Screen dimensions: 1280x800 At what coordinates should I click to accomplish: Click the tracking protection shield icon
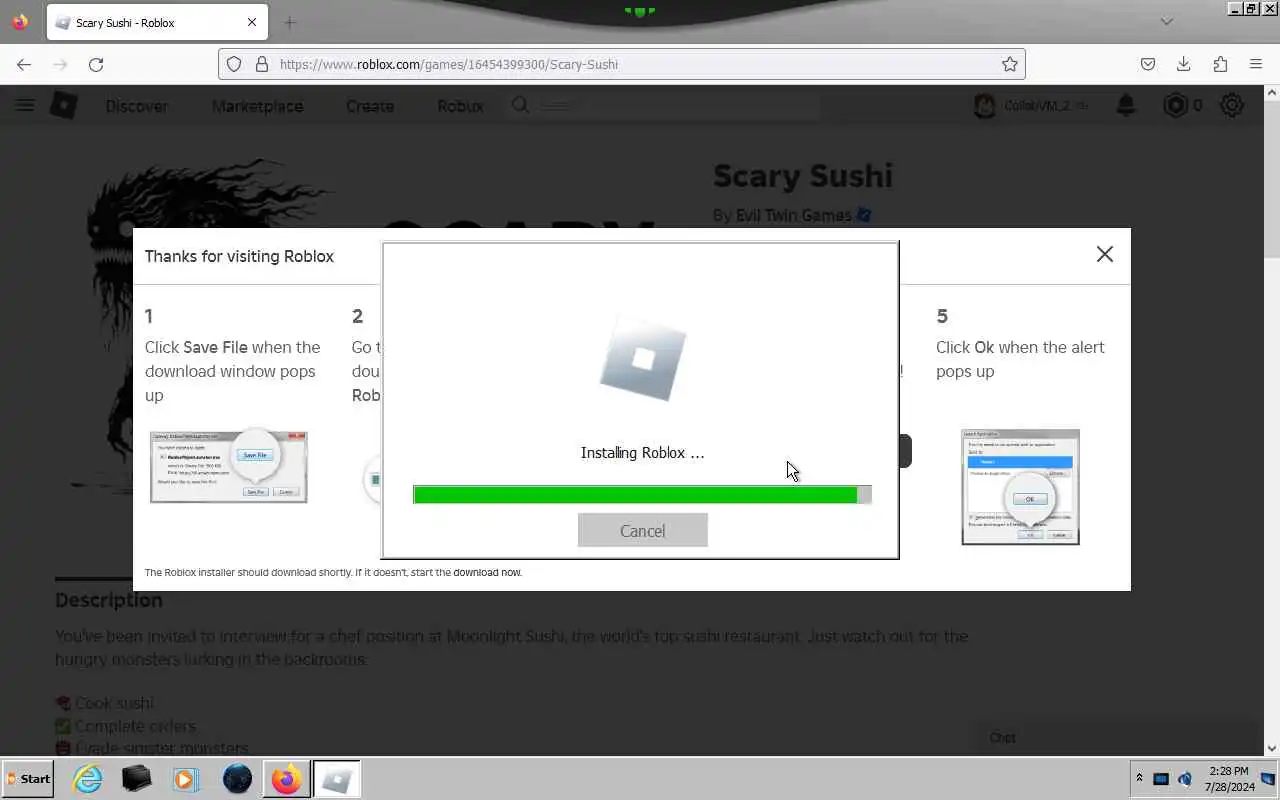(234, 64)
